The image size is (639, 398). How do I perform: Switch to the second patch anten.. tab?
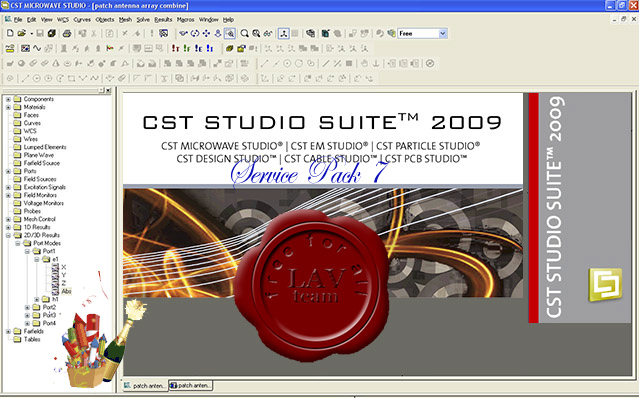tap(191, 385)
